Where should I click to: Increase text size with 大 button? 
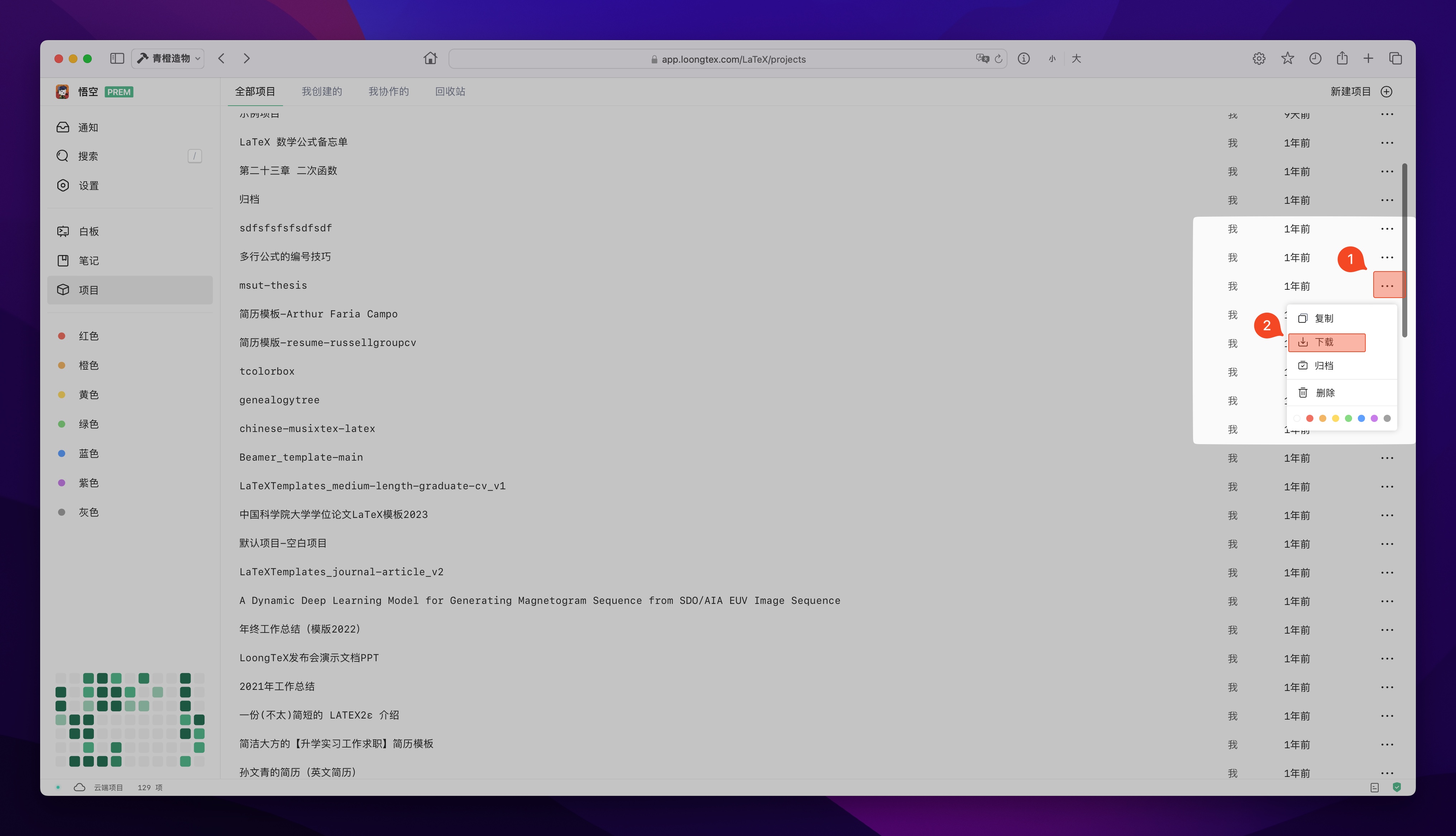click(x=1077, y=59)
